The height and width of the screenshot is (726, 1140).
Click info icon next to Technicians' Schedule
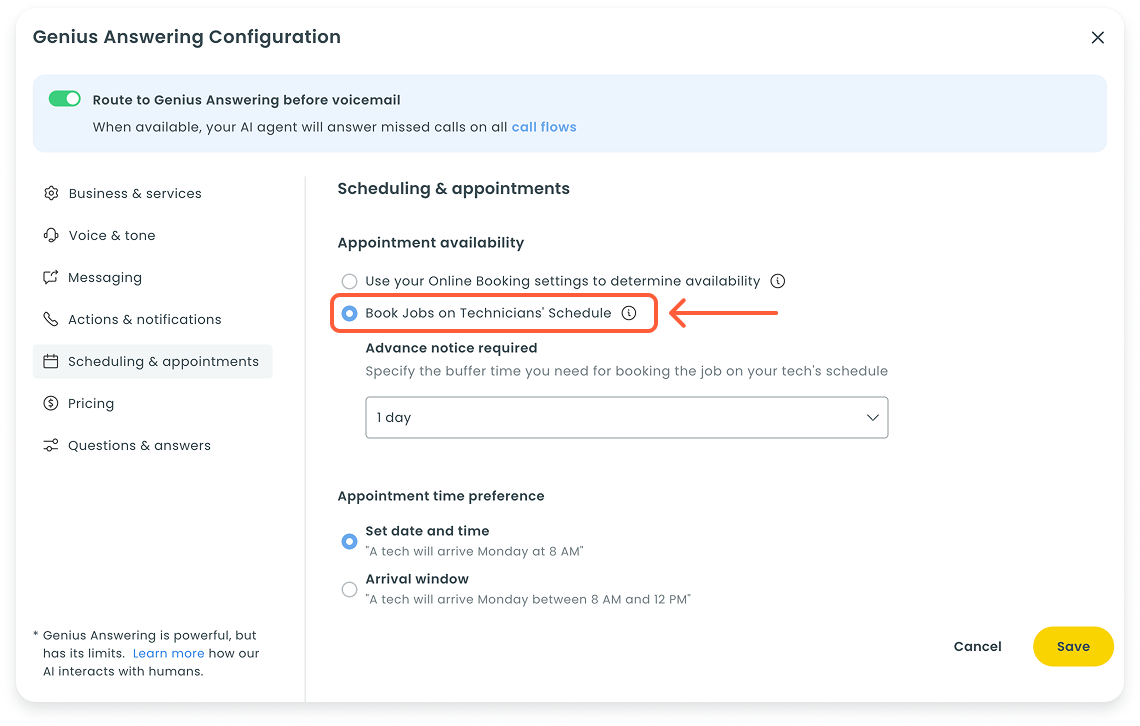(x=629, y=313)
